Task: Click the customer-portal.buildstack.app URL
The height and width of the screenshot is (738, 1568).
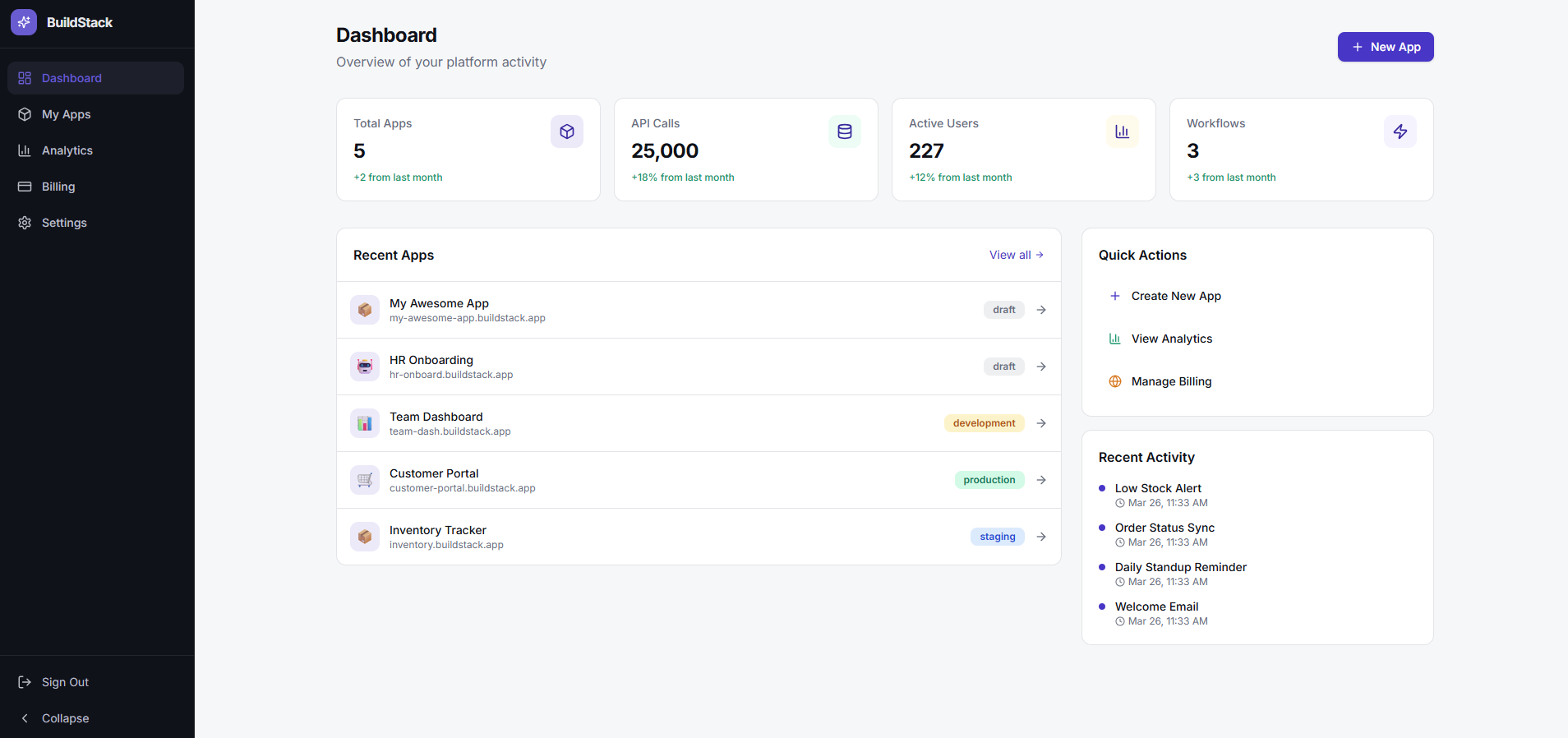Action: pyautogui.click(x=462, y=488)
